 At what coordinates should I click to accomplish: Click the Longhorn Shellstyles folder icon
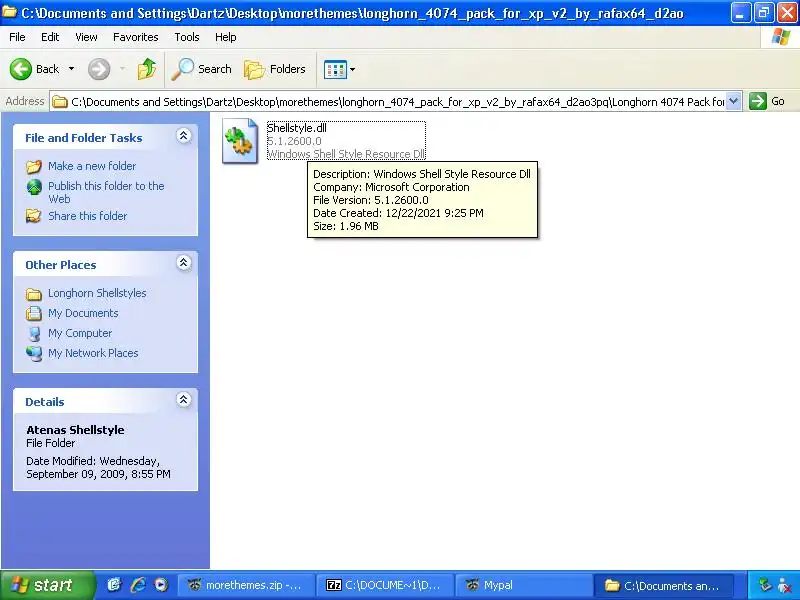34,294
